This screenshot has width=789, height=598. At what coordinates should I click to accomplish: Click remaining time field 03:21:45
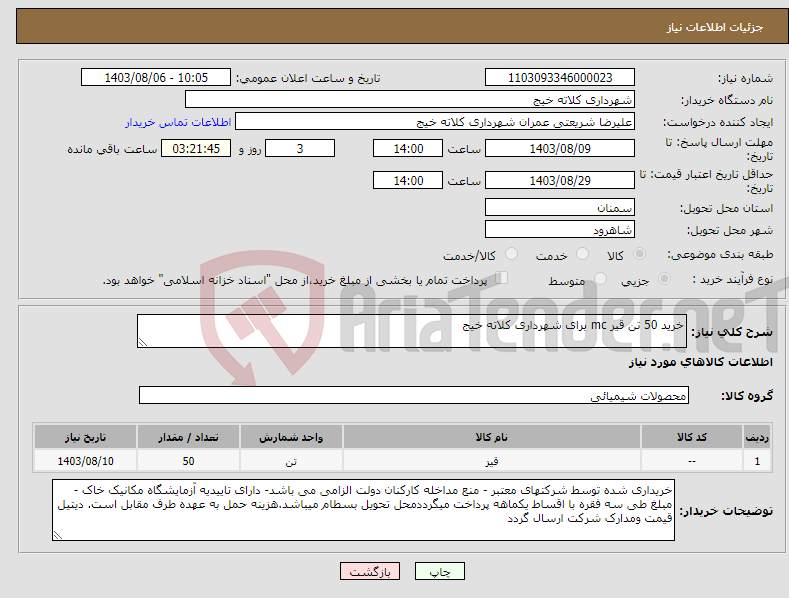point(196,148)
